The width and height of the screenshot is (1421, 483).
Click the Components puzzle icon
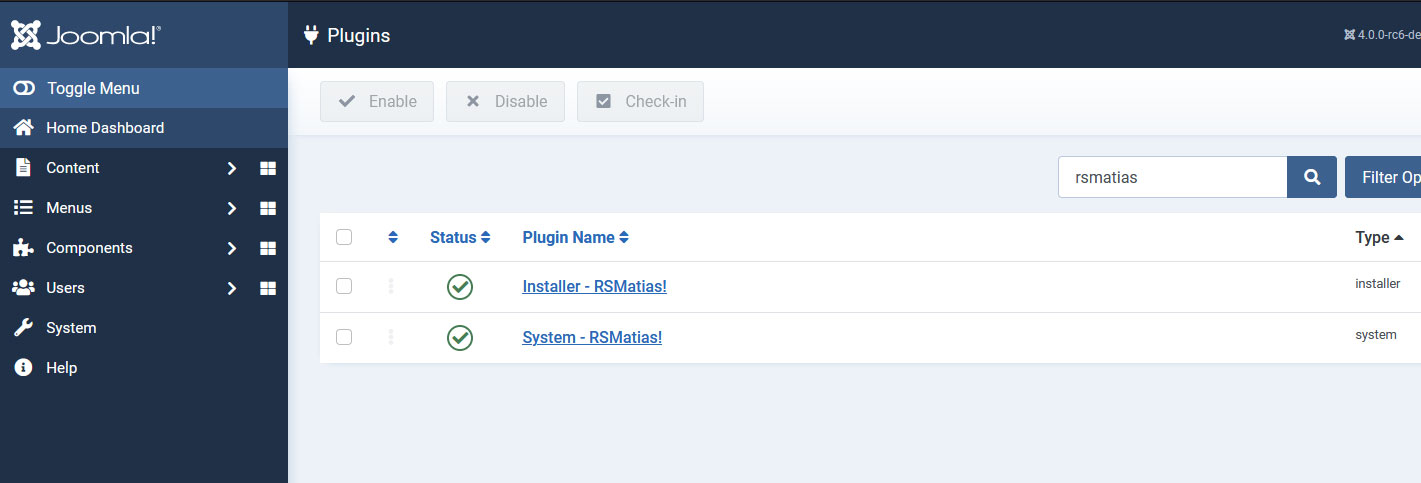[x=23, y=248]
